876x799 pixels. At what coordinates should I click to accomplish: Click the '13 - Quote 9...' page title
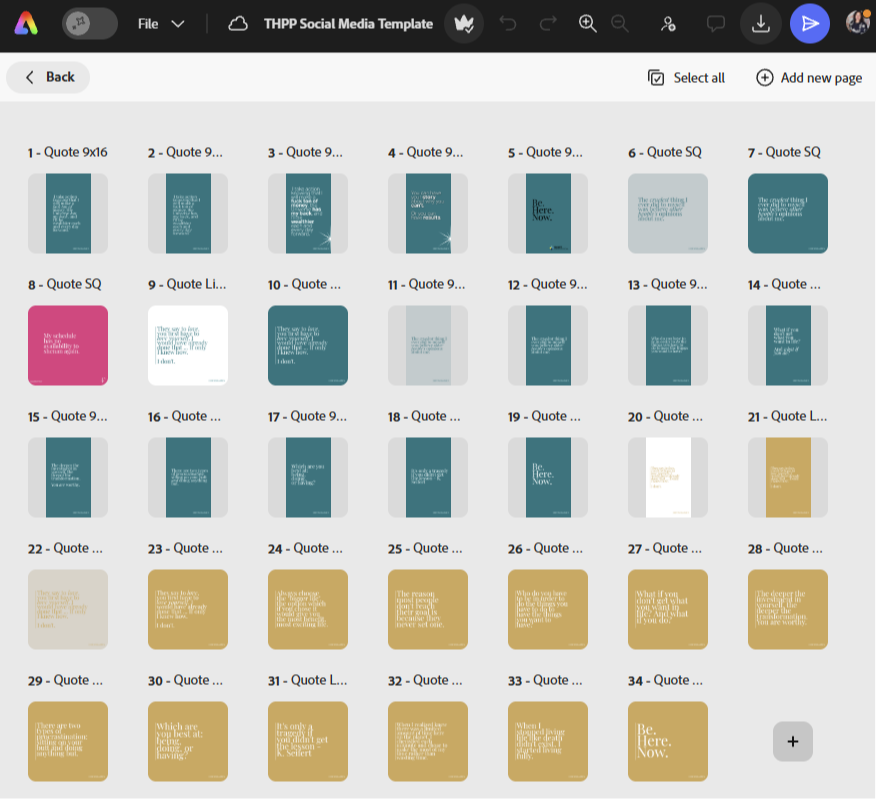668,284
